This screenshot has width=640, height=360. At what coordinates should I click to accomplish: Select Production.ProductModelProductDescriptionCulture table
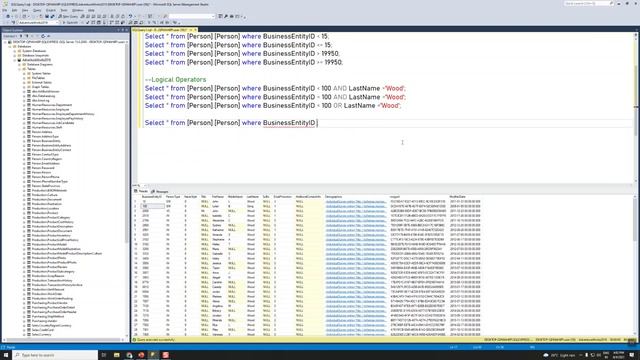coord(67,253)
